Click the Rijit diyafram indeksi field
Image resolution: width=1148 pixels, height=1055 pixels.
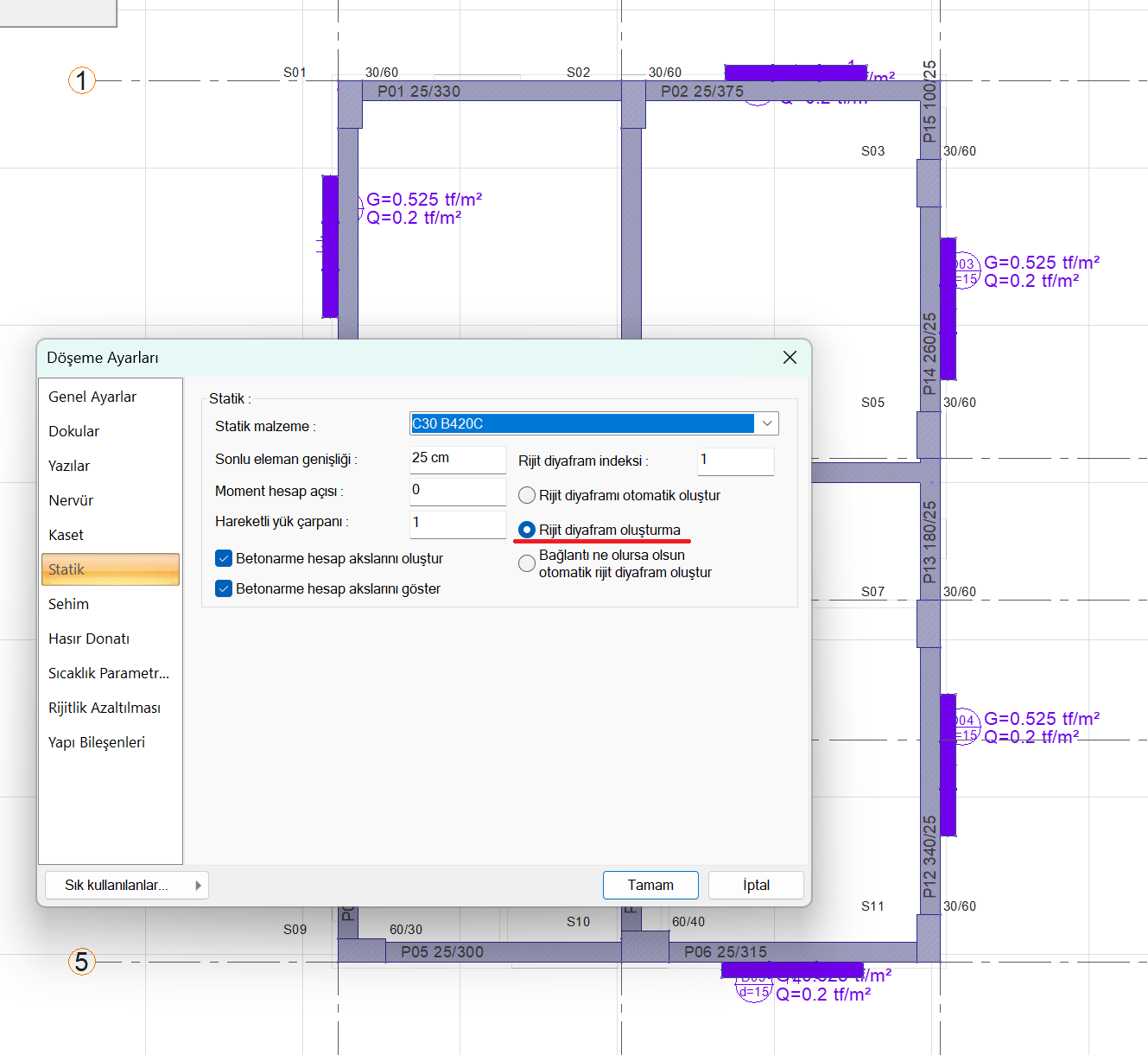coord(735,461)
